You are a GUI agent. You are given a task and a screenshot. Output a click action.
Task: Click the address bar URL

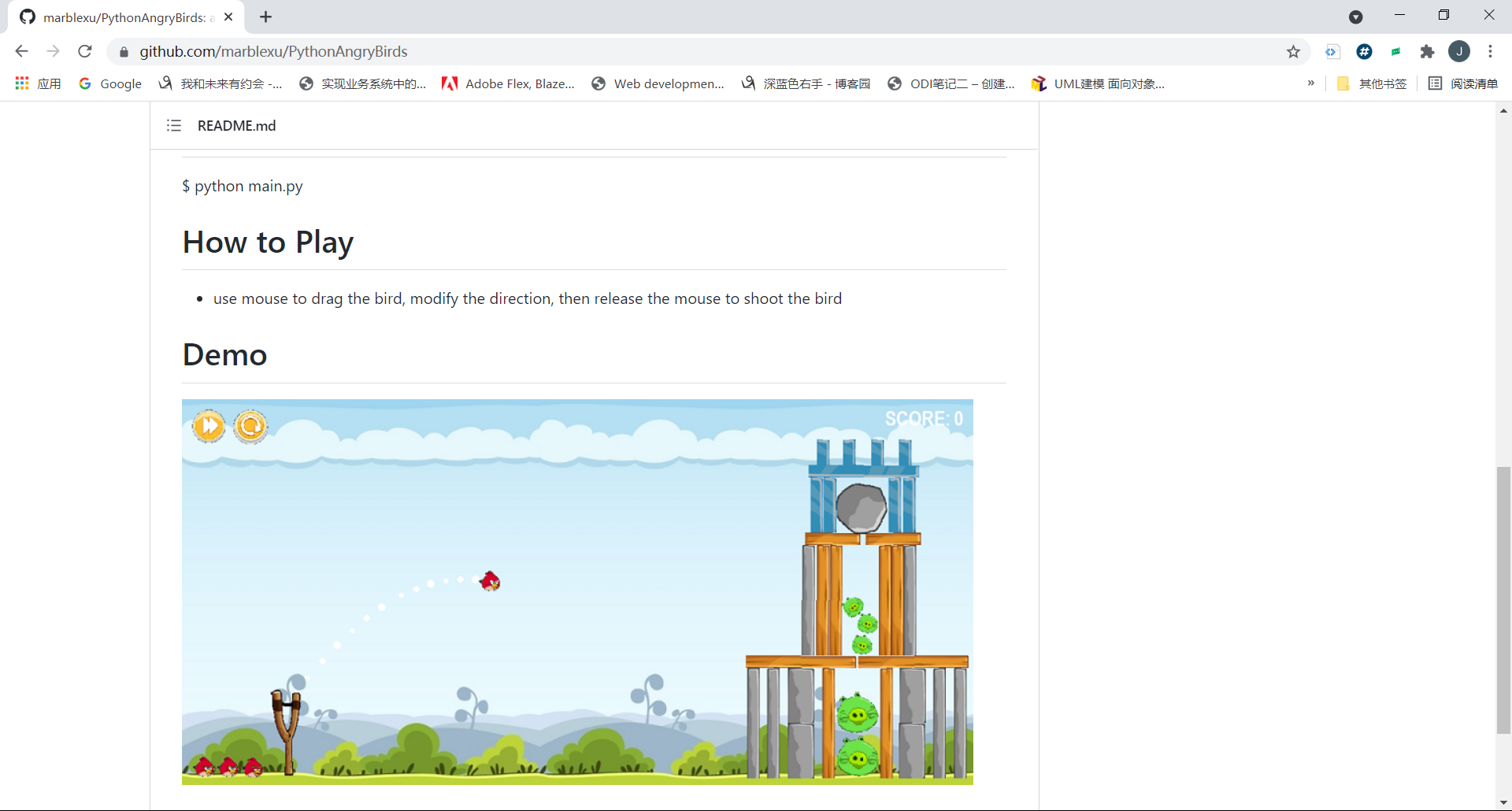coord(273,51)
